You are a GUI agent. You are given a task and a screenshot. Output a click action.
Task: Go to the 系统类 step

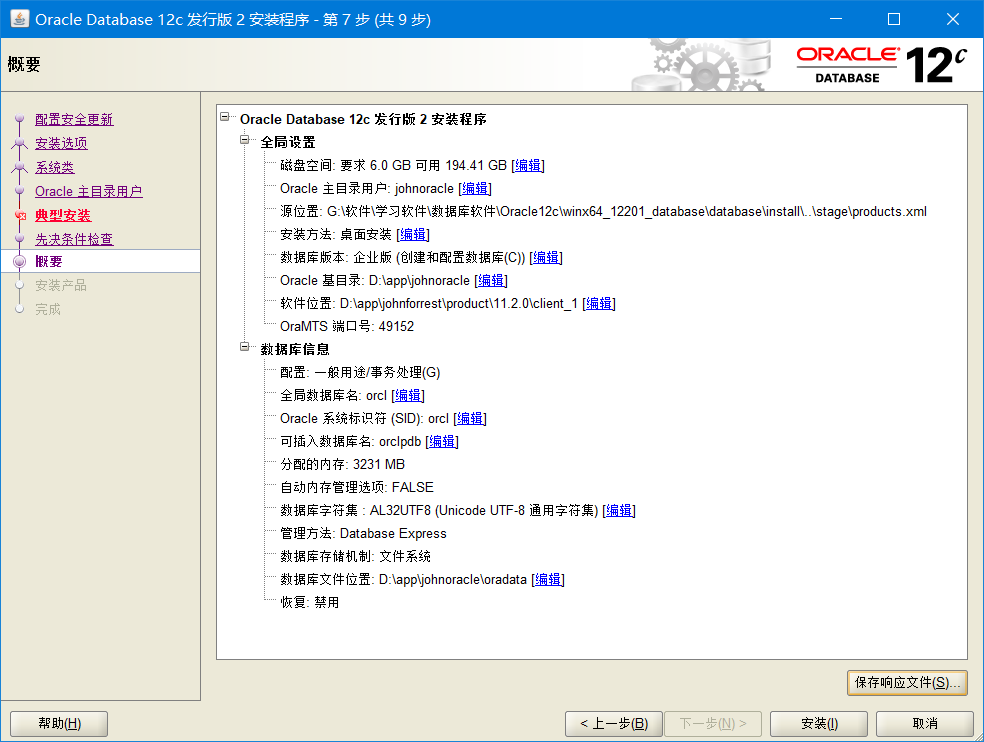55,167
